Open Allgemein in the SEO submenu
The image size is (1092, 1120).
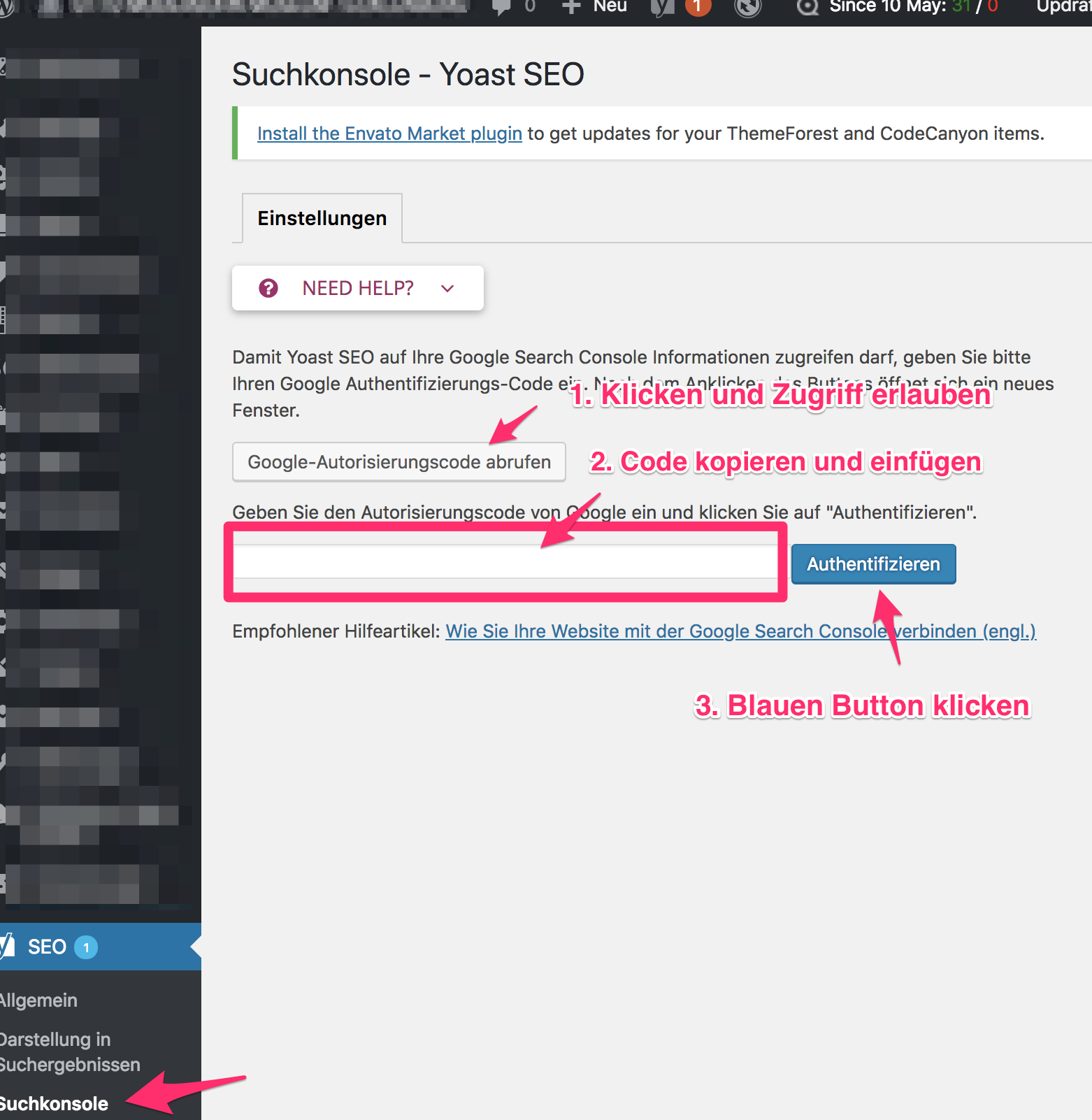(39, 1000)
